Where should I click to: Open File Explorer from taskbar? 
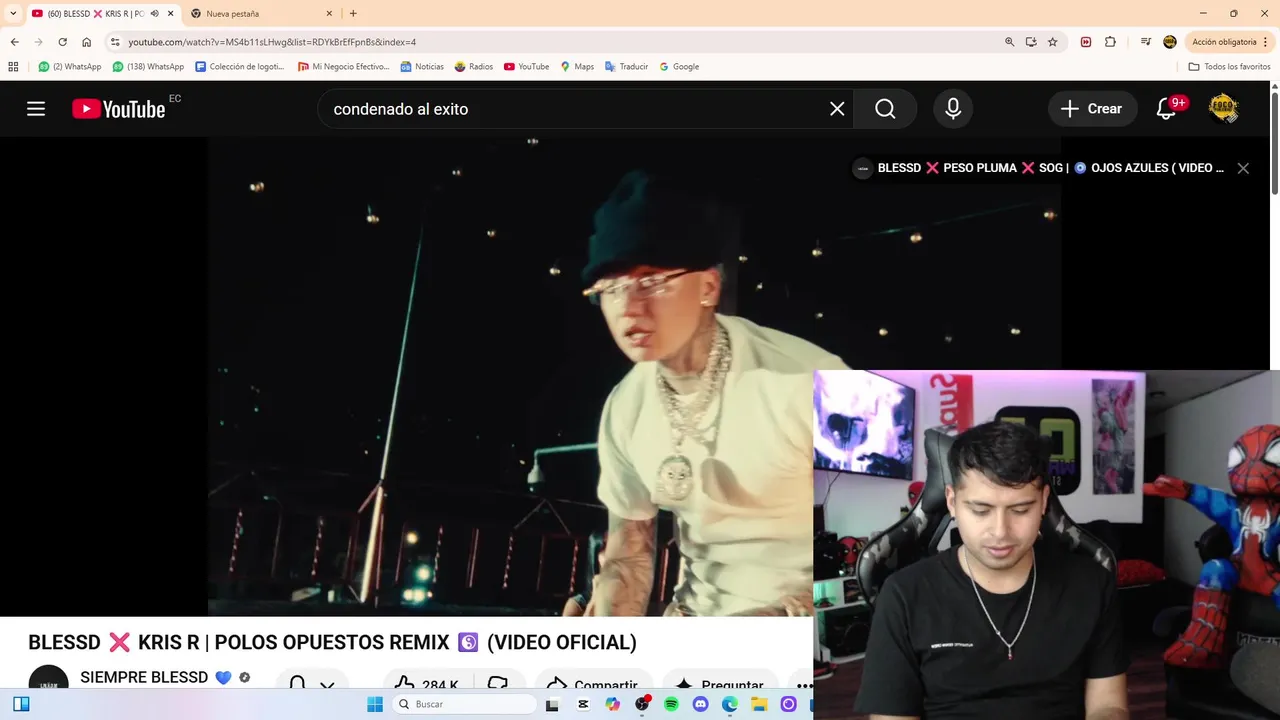click(759, 704)
